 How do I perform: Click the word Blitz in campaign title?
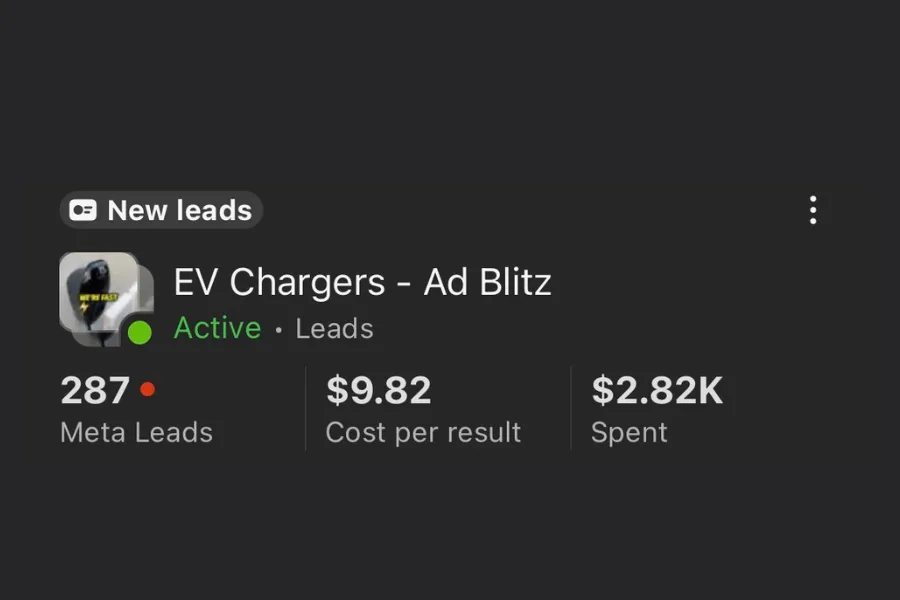(515, 283)
